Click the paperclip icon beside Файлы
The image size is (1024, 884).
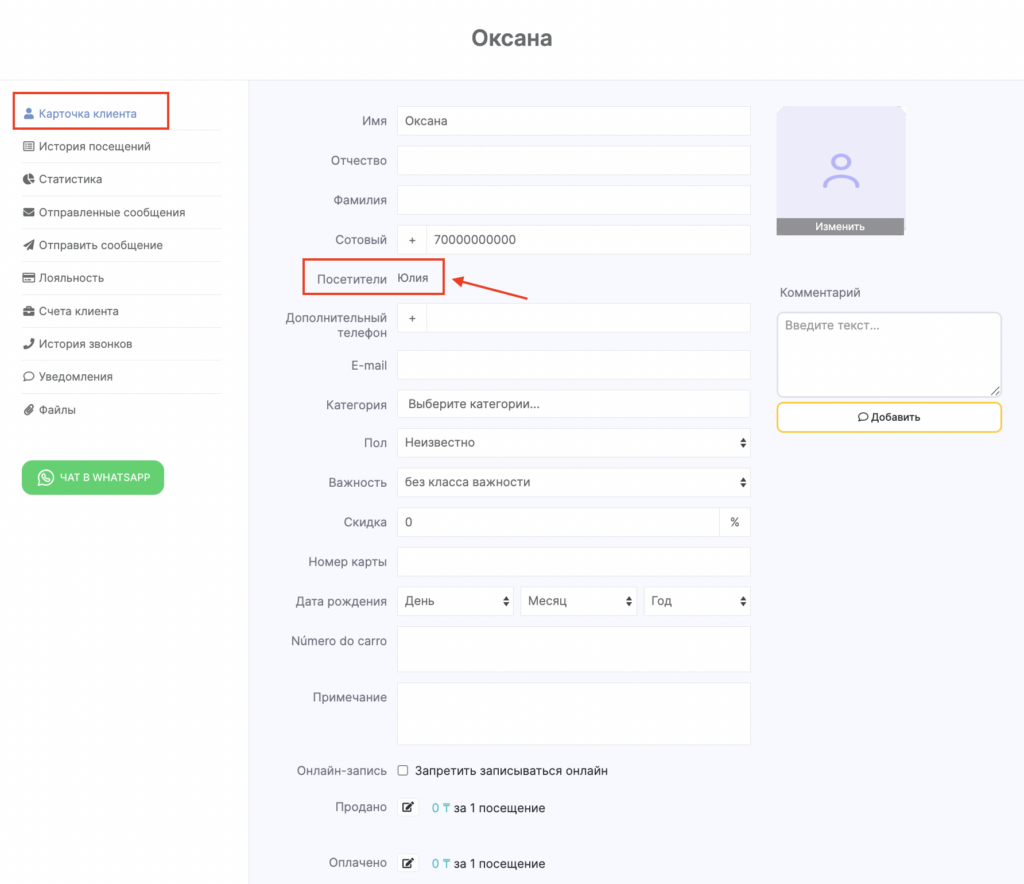click(x=29, y=410)
